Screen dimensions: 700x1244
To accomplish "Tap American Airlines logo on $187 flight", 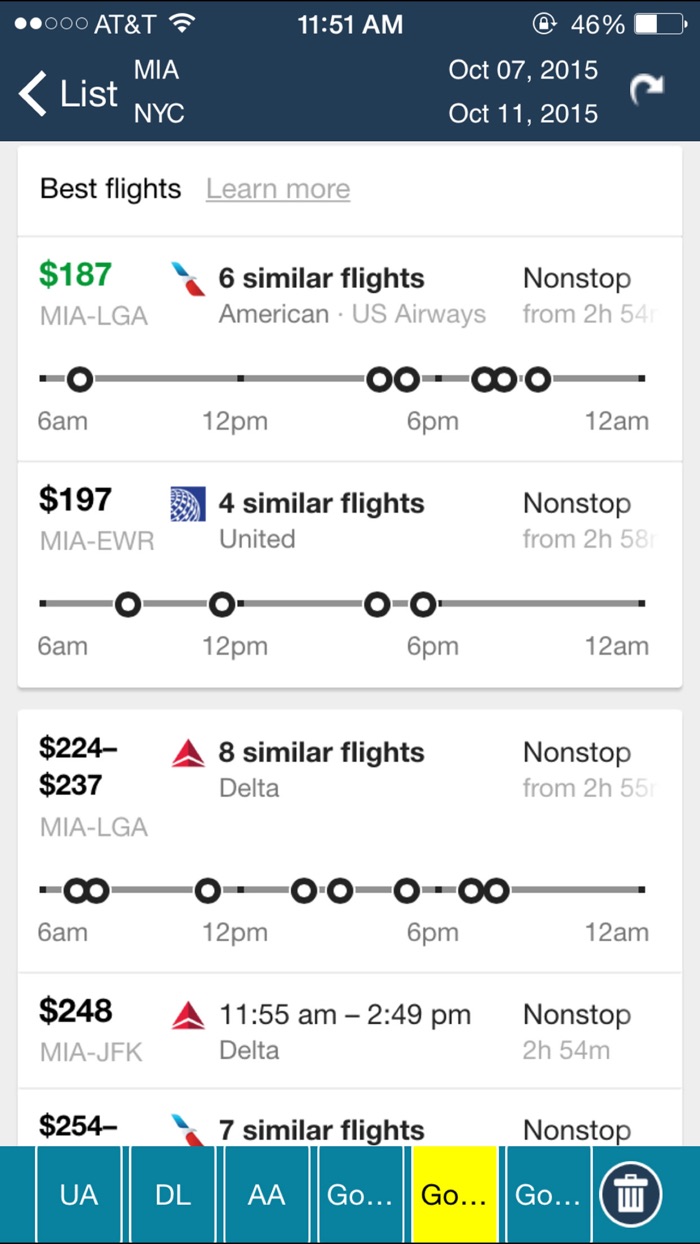I will [188, 279].
